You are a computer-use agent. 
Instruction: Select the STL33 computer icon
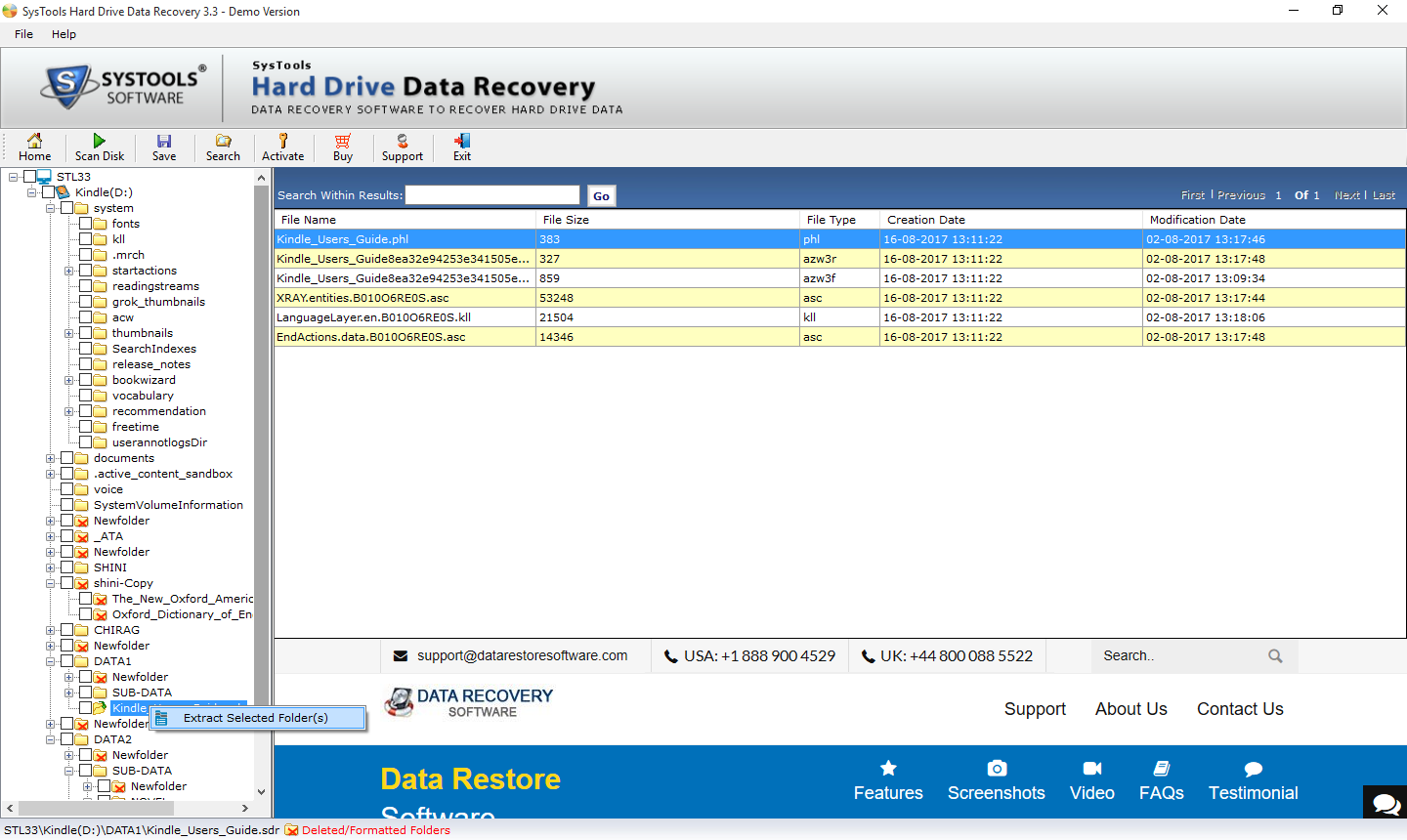[x=45, y=177]
